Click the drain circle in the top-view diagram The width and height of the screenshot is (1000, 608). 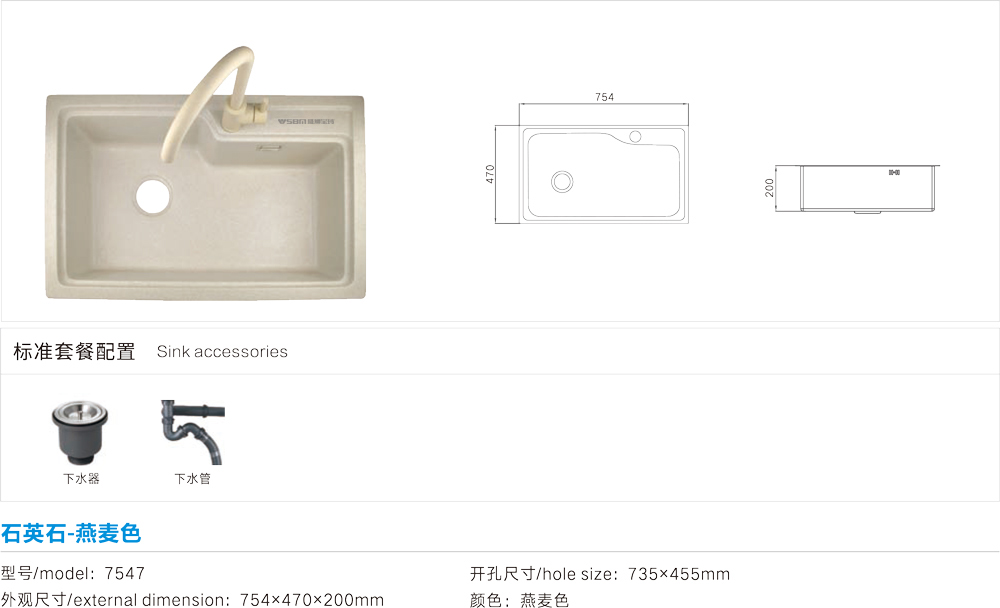tap(562, 181)
